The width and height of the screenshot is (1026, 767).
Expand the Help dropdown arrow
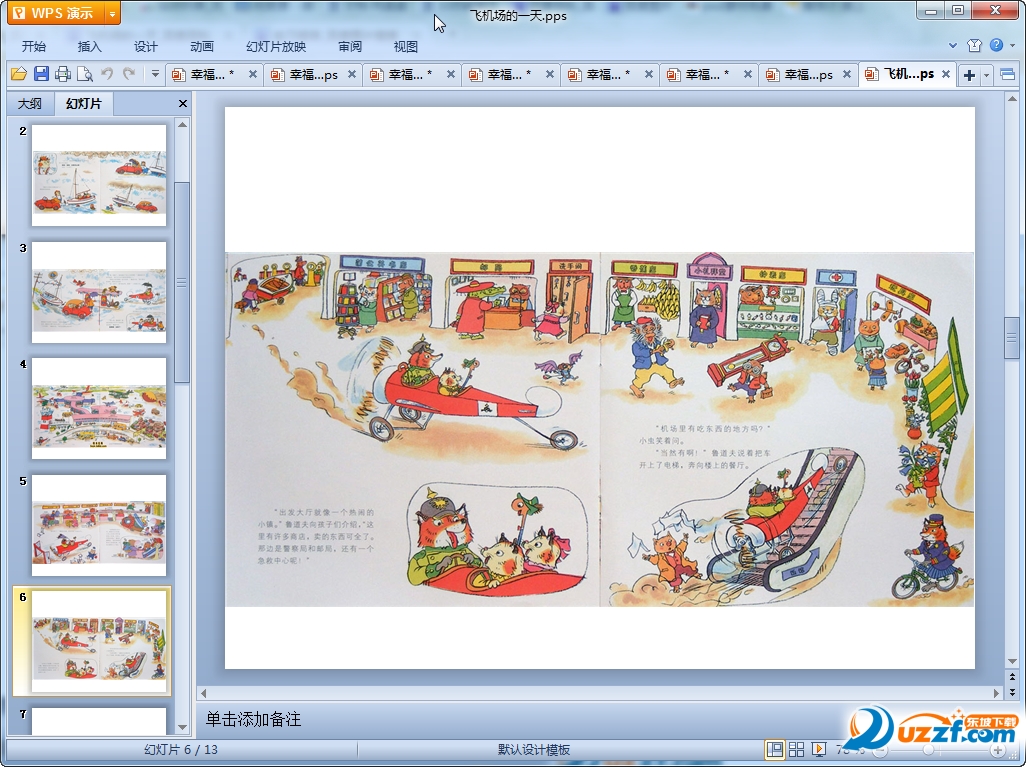pos(1013,45)
